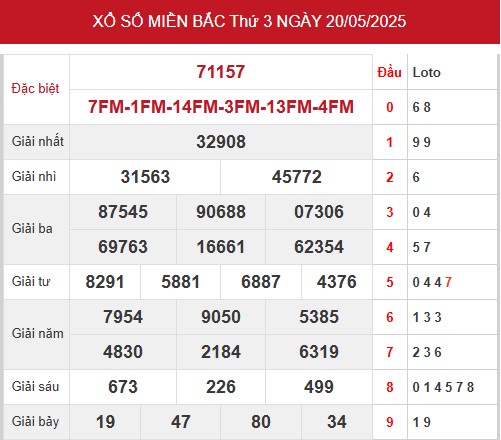Select third prize number 90688

click(x=221, y=212)
